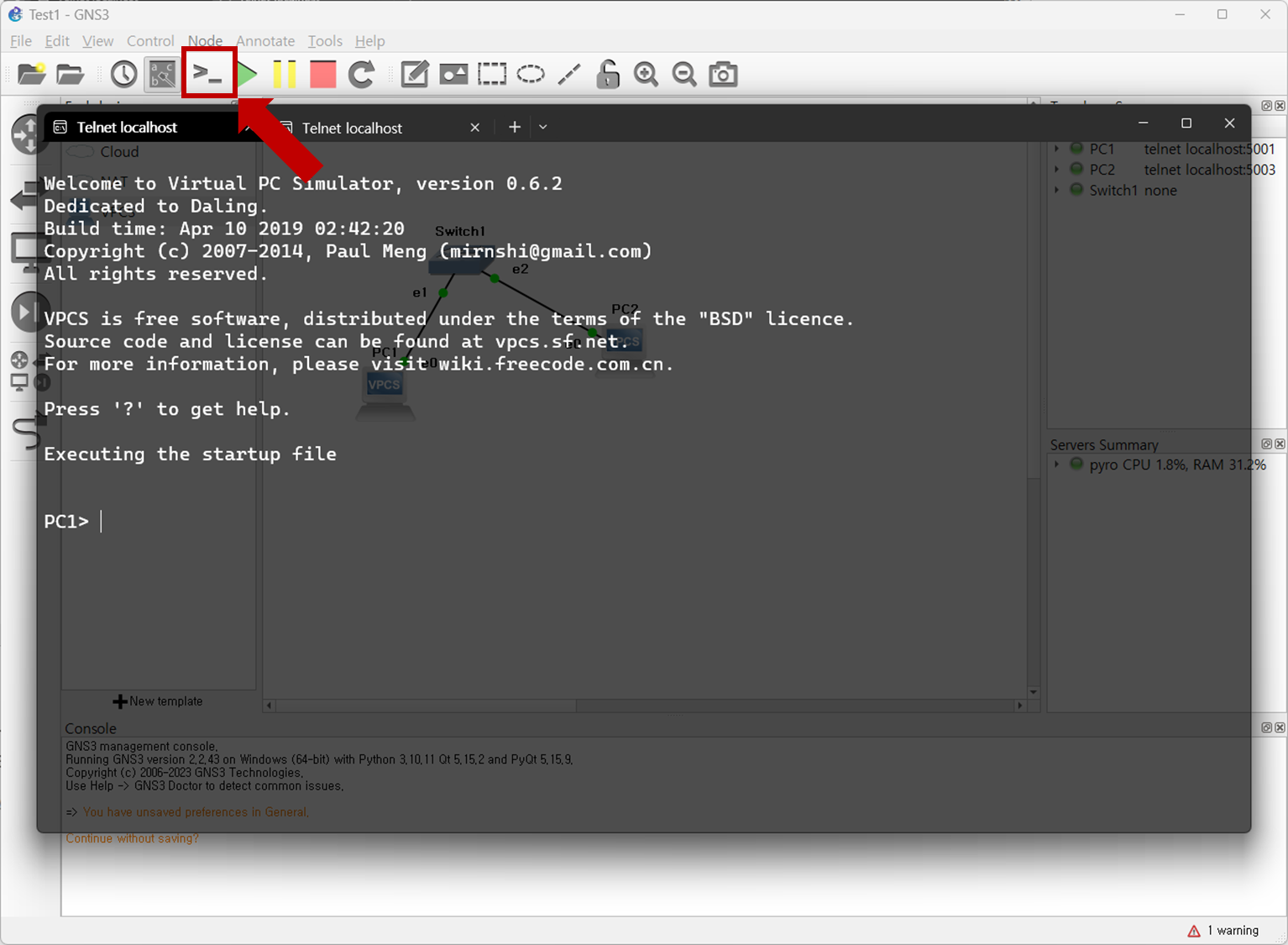Toggle show interface labels icon
The image size is (1288, 945).
pyautogui.click(x=162, y=75)
